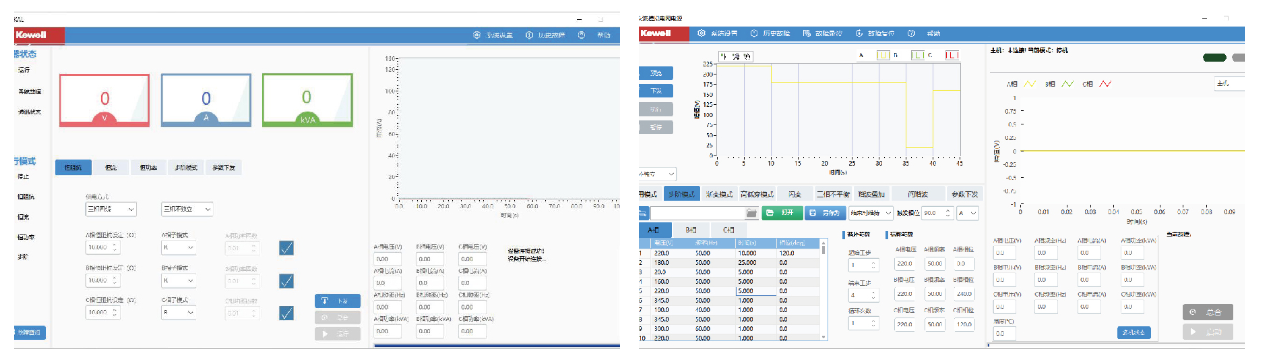Toggle the dark green status switch top right
This screenshot has width=1261, height=361.
1215,58
